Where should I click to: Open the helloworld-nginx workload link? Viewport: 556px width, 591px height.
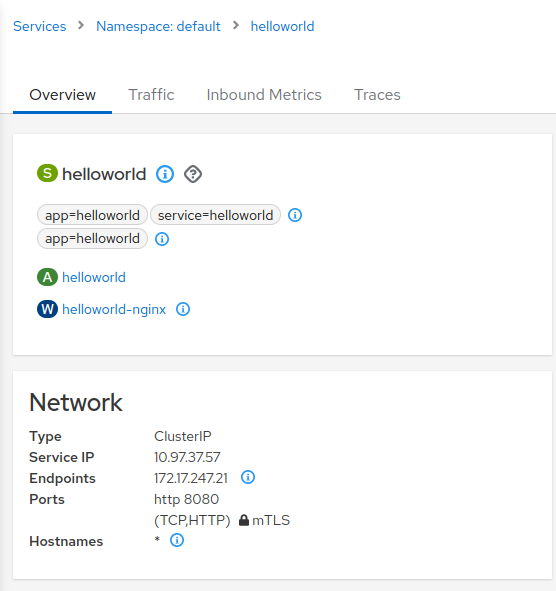pyautogui.click(x=114, y=309)
